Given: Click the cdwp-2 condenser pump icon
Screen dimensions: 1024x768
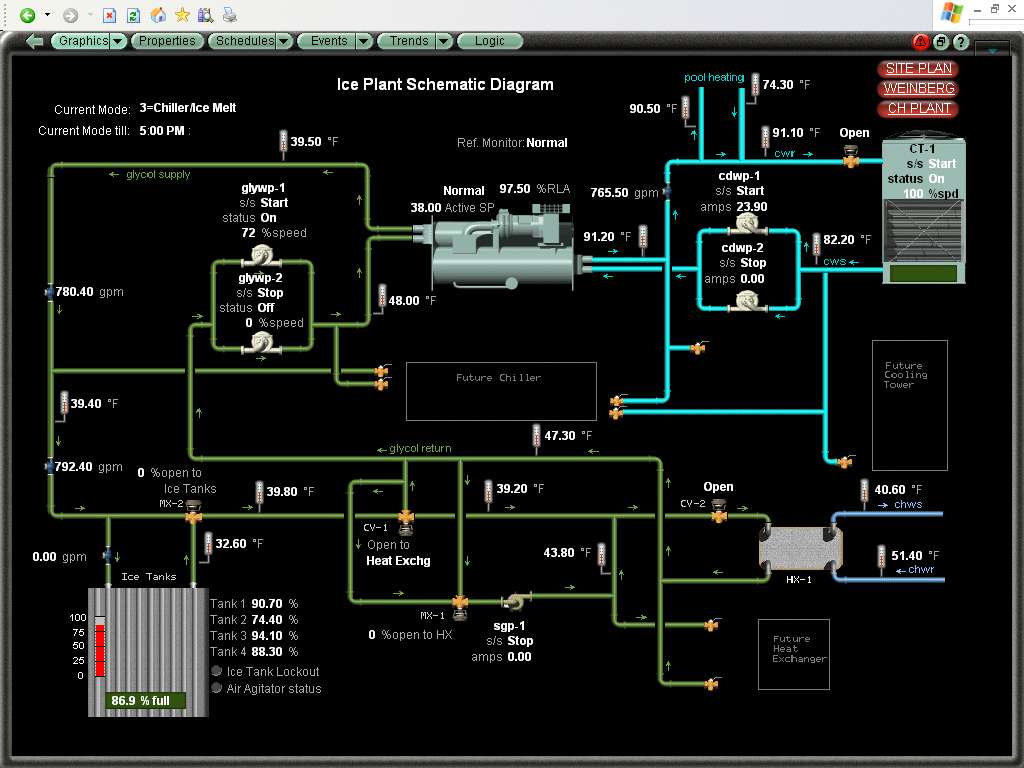Looking at the screenshot, I should tap(746, 300).
